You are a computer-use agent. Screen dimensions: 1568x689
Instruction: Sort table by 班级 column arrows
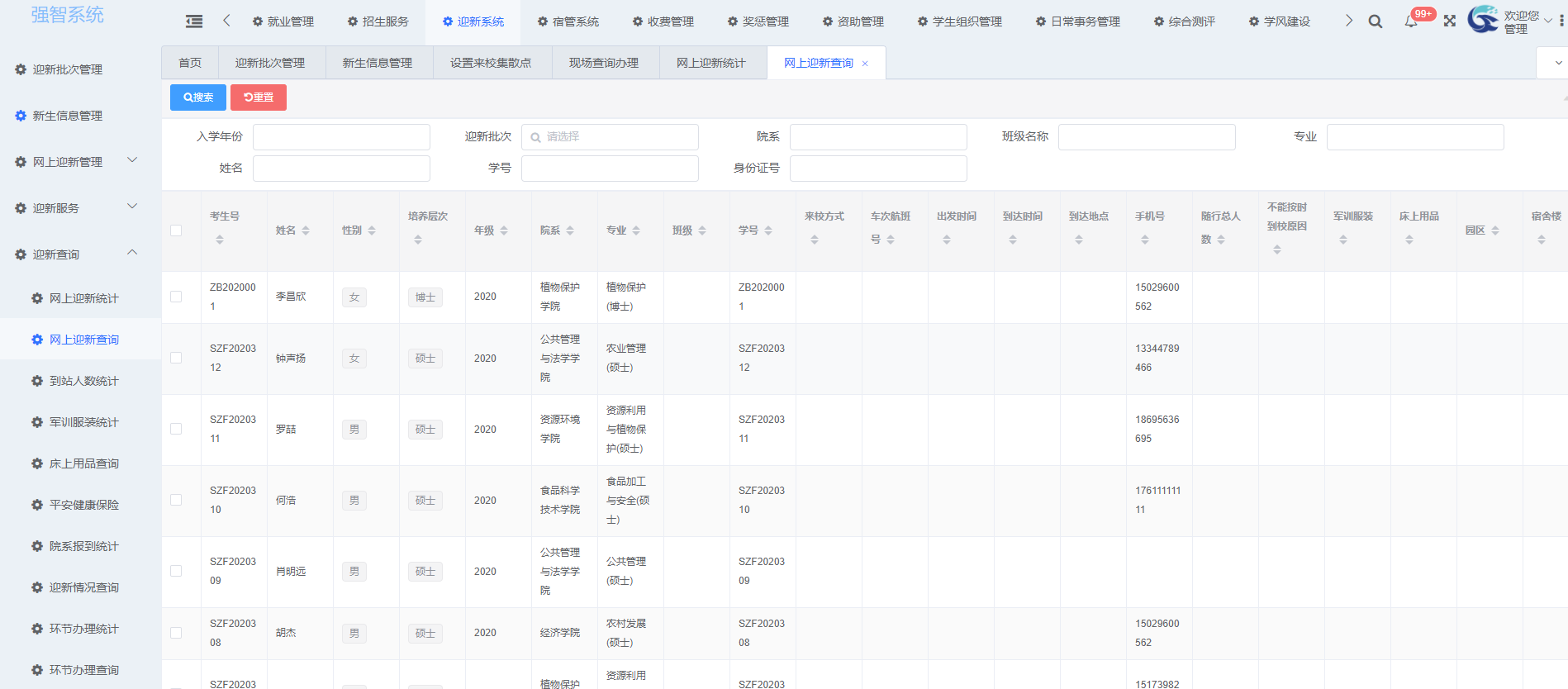[x=702, y=230]
